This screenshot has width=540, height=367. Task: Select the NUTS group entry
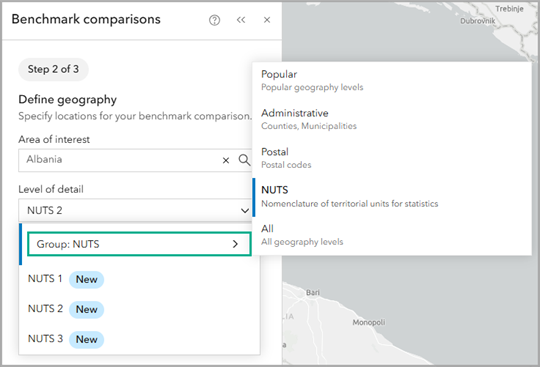[x=392, y=197]
